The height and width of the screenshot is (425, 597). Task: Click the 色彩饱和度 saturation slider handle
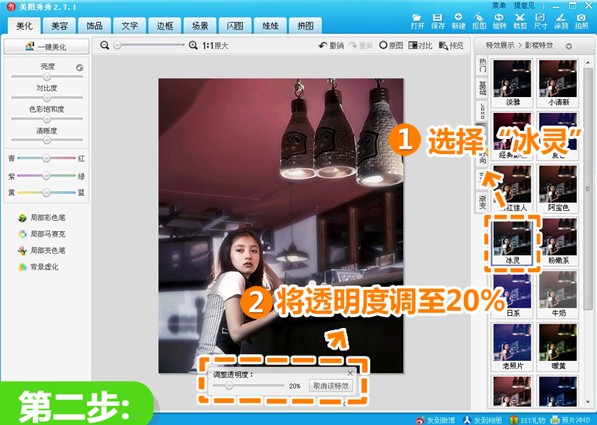[47, 119]
